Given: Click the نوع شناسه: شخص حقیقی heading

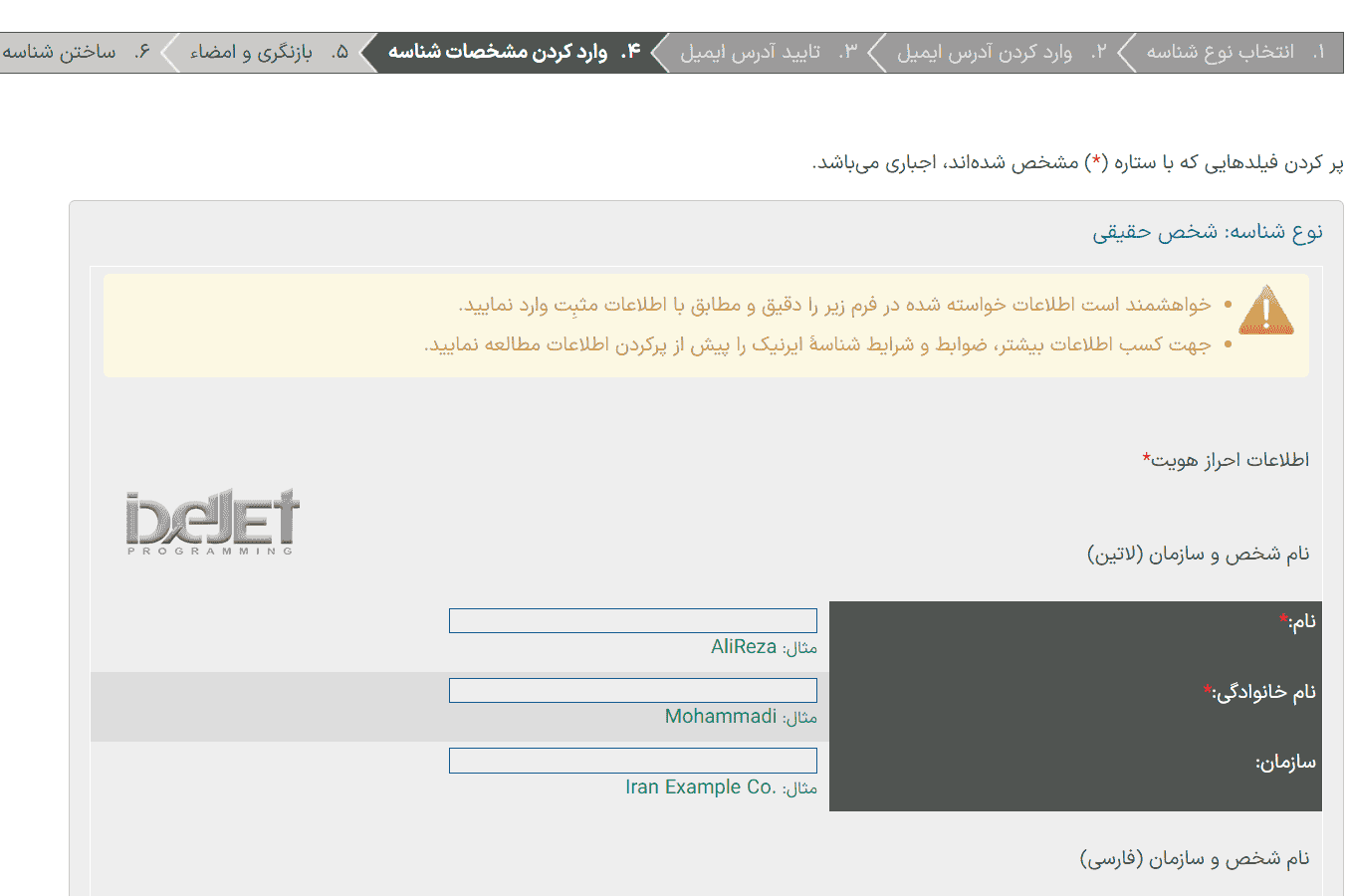Looking at the screenshot, I should [x=1208, y=232].
